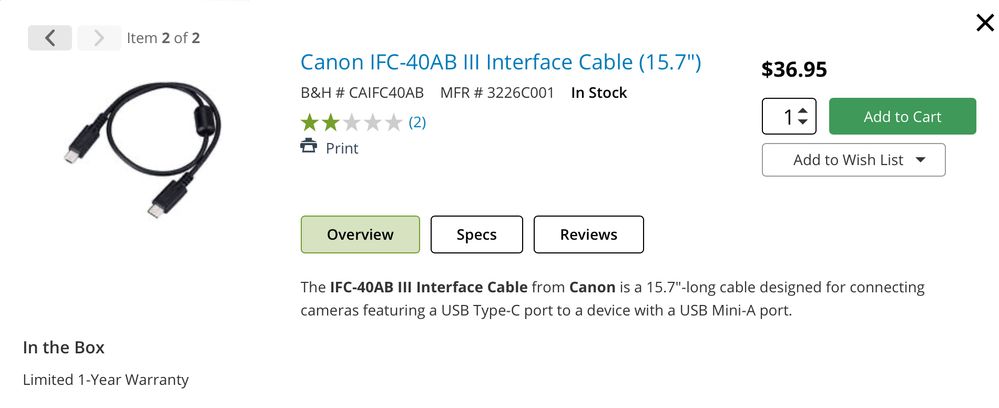999x408 pixels.
Task: Click the printer icon
Action: [x=309, y=147]
